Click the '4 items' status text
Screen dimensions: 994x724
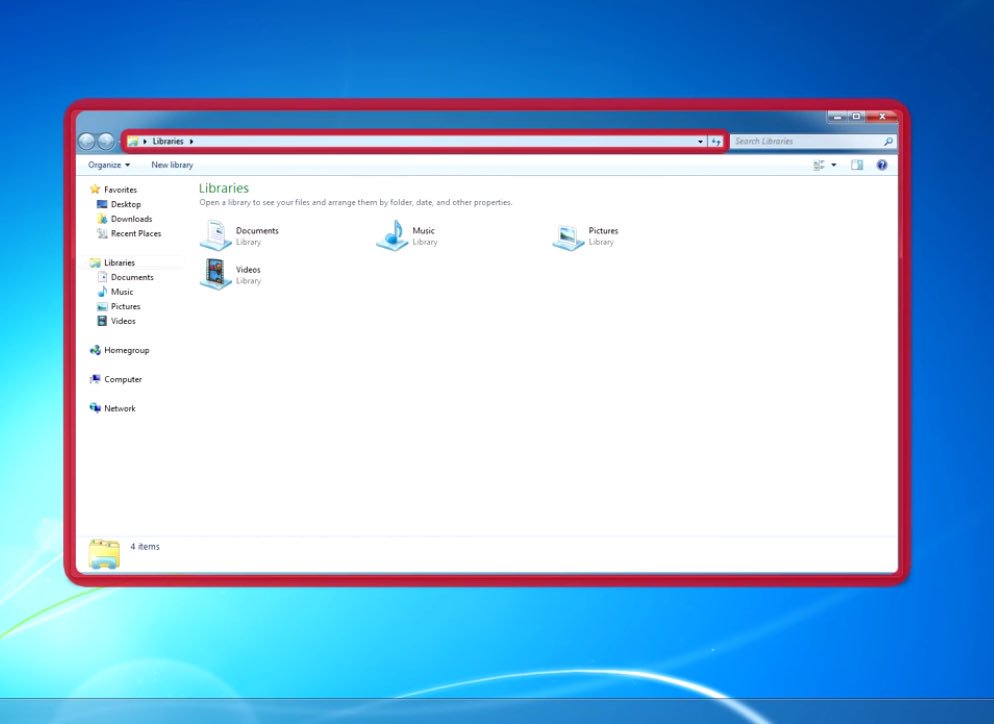click(x=145, y=546)
